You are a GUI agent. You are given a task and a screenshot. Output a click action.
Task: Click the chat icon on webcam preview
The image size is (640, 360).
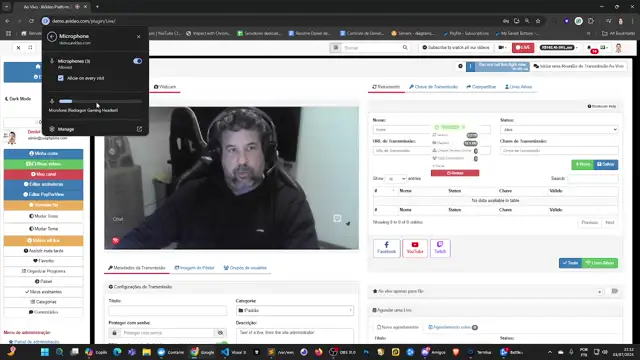pos(337,218)
